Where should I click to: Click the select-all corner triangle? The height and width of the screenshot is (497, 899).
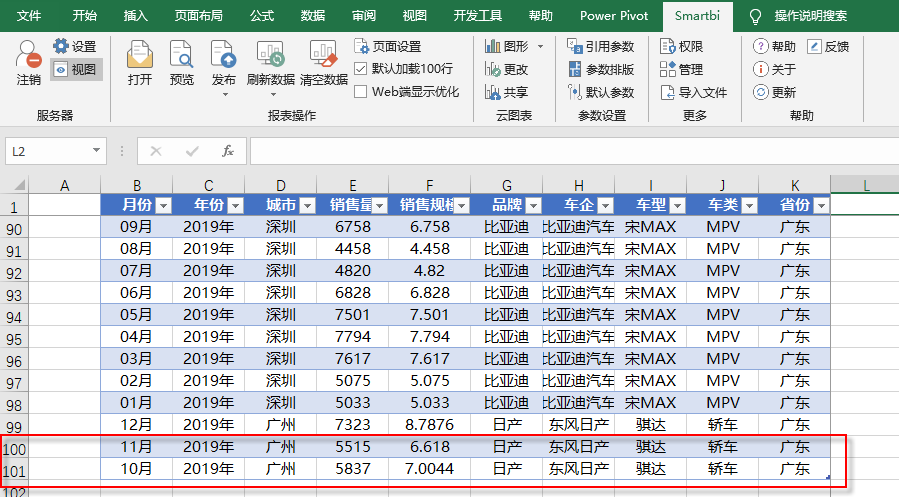click(19, 185)
